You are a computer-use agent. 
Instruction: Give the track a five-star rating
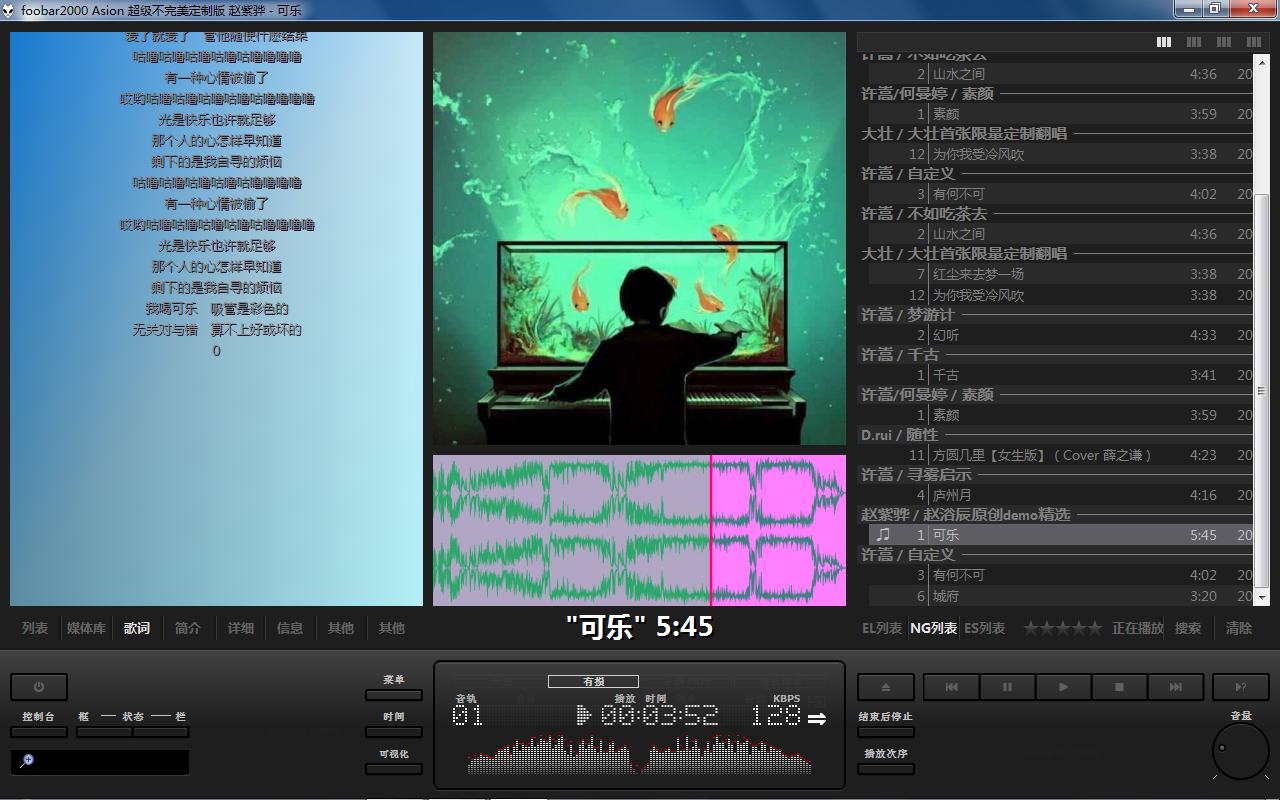tap(1094, 628)
